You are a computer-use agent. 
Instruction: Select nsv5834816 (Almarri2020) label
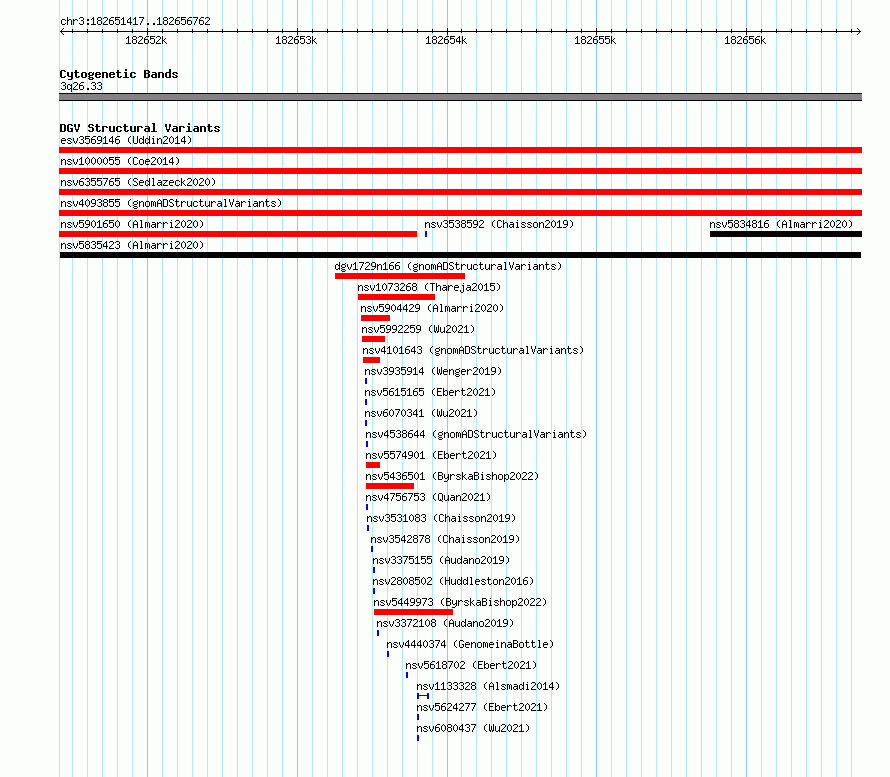point(781,224)
